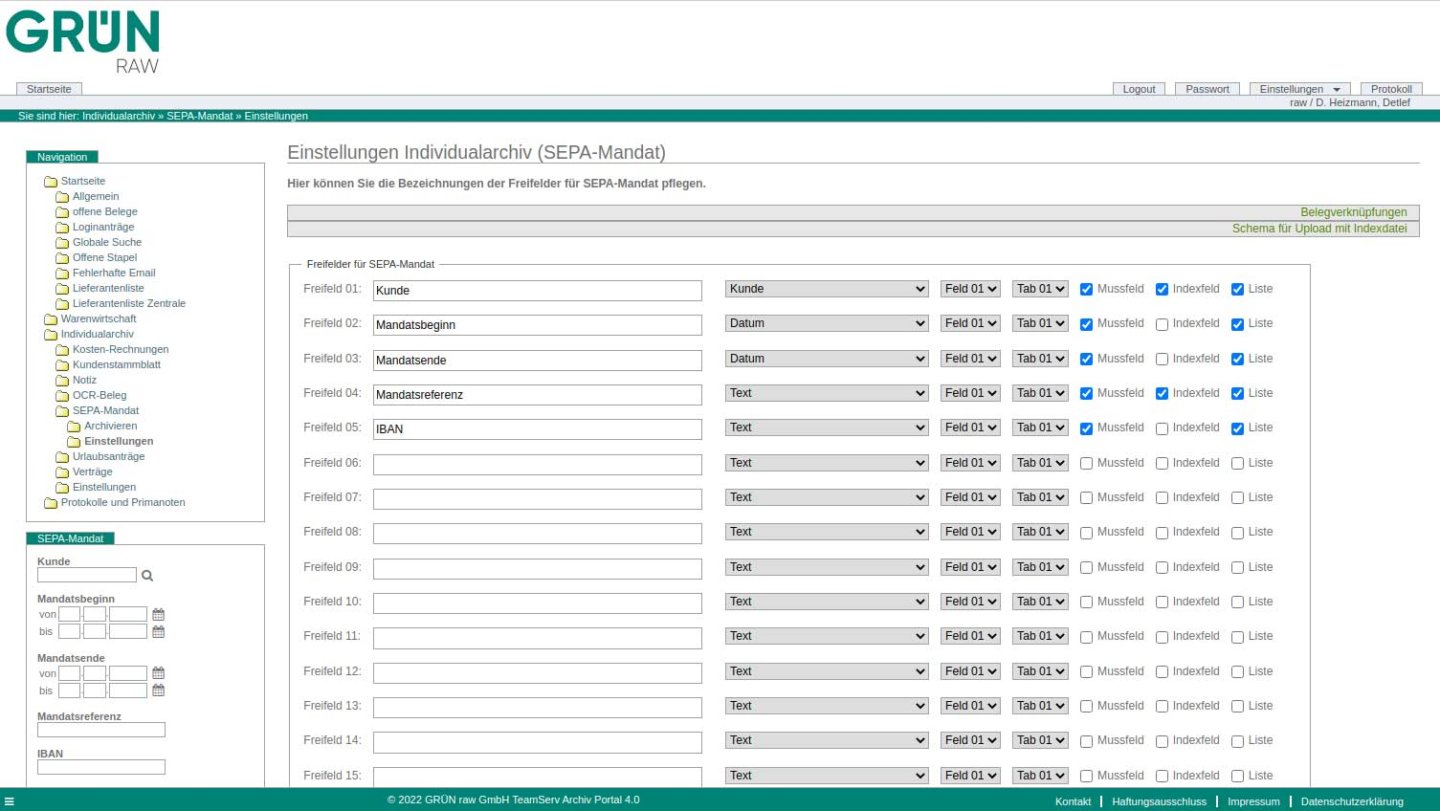Click folder icon beside Urlaubsanträge
Image resolution: width=1440 pixels, height=811 pixels.
pos(62,457)
